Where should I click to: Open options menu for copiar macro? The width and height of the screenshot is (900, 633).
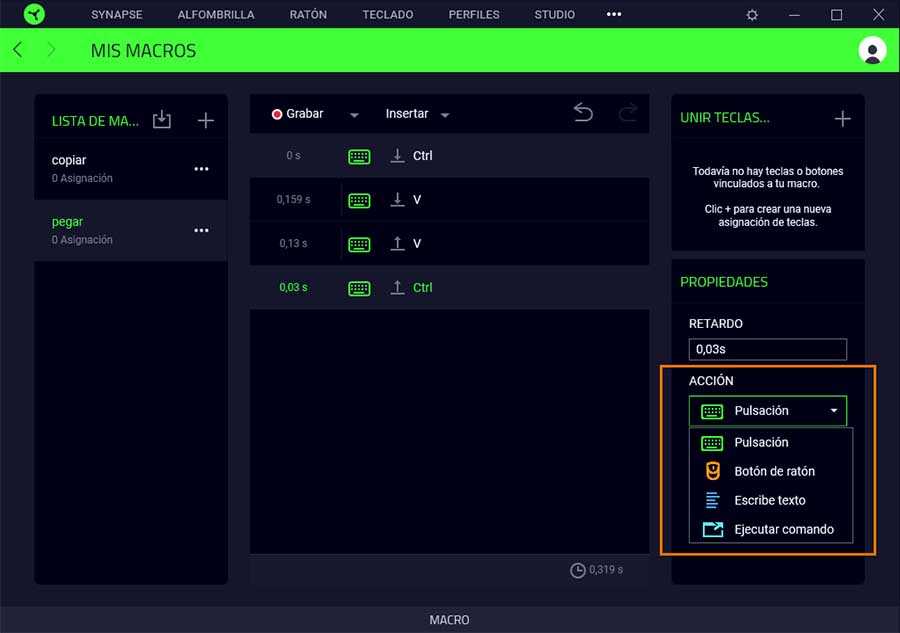coord(201,169)
